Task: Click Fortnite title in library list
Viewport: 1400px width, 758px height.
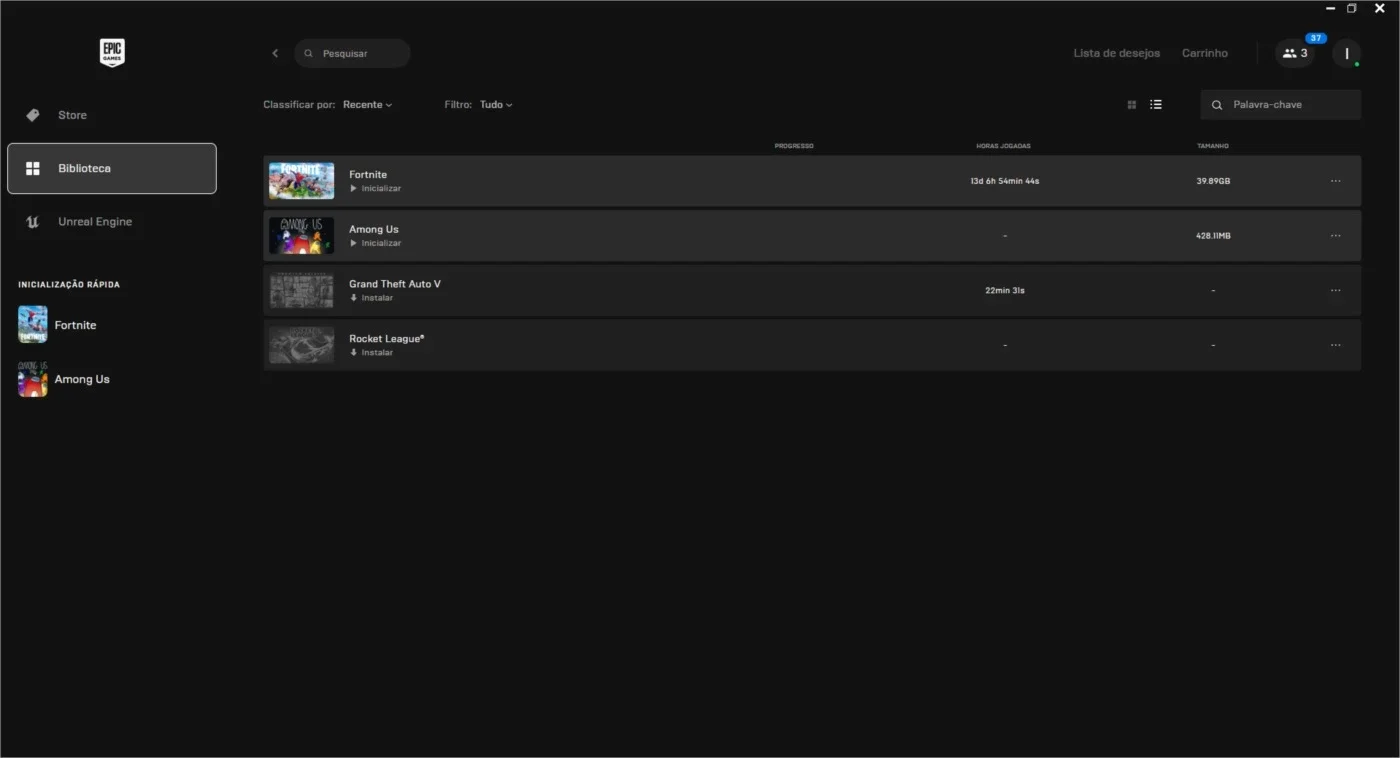Action: point(368,174)
